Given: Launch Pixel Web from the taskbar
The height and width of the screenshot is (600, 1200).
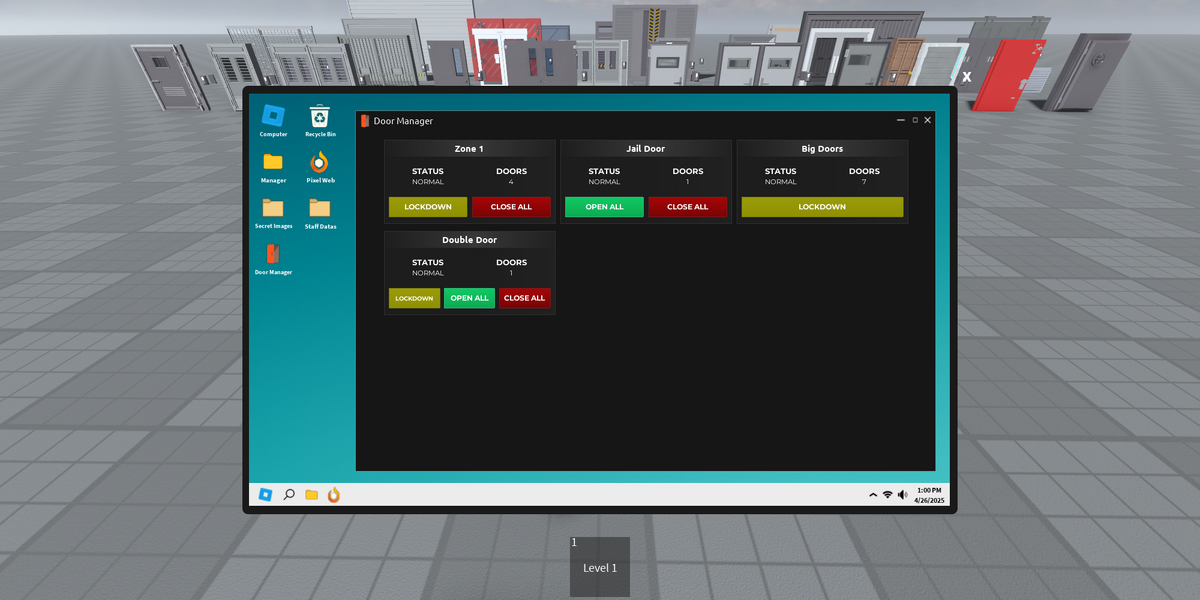Looking at the screenshot, I should [334, 494].
